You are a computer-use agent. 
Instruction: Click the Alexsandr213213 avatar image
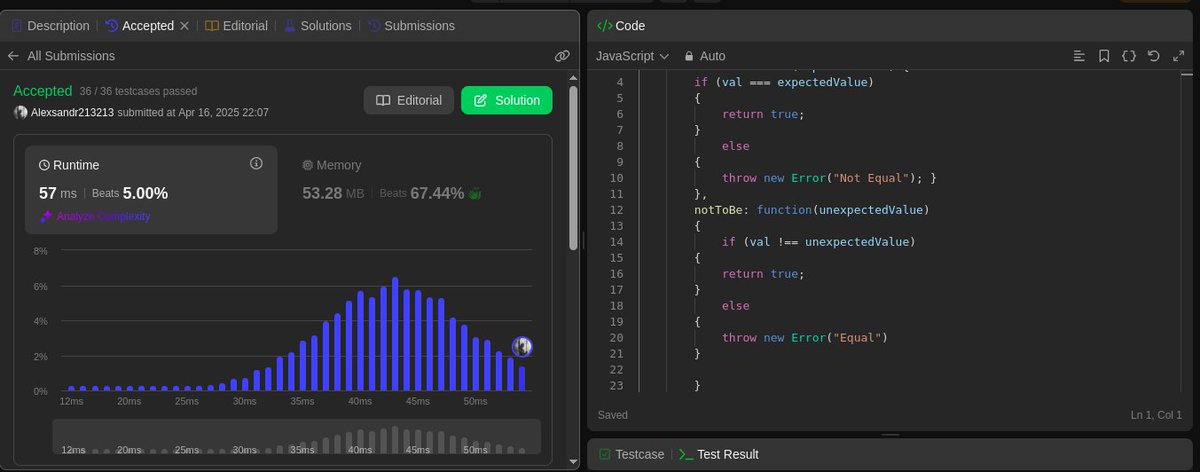click(20, 113)
